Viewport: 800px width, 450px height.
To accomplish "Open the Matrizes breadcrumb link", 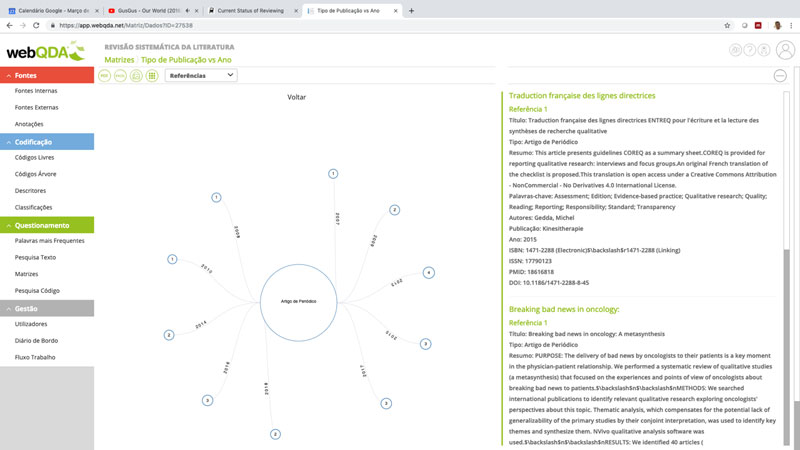I will (x=119, y=60).
